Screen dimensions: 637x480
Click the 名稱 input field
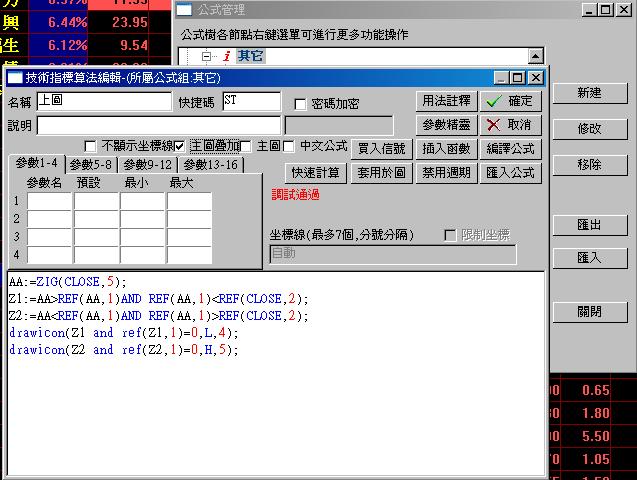[104, 101]
